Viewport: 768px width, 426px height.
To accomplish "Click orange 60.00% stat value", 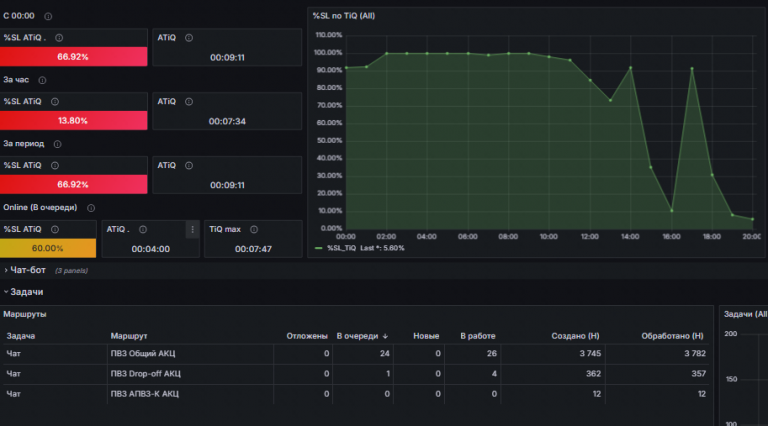I will (x=48, y=248).
